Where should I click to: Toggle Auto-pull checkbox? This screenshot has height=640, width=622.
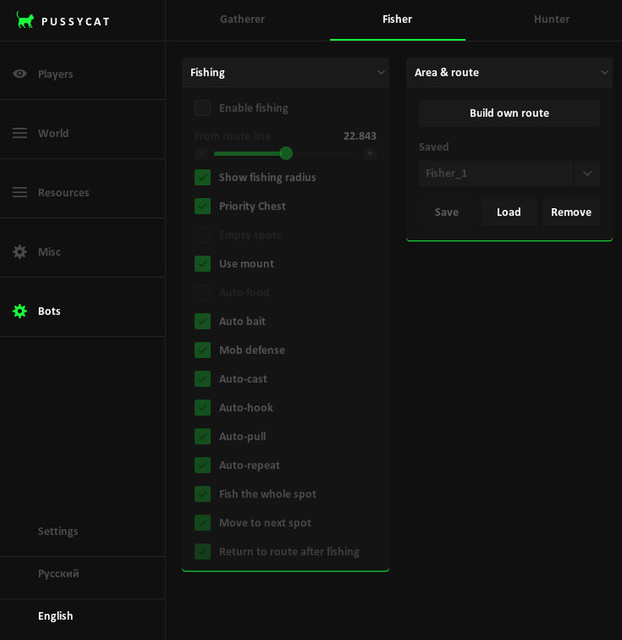pos(203,436)
